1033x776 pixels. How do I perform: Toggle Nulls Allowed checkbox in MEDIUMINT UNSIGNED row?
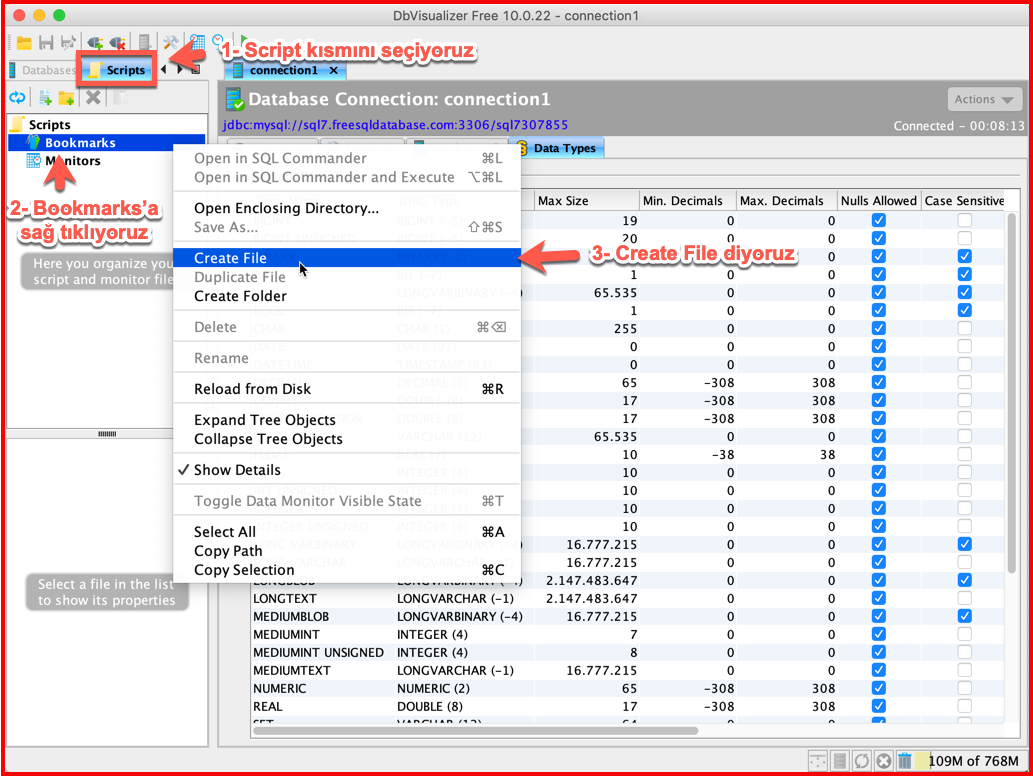click(x=878, y=651)
